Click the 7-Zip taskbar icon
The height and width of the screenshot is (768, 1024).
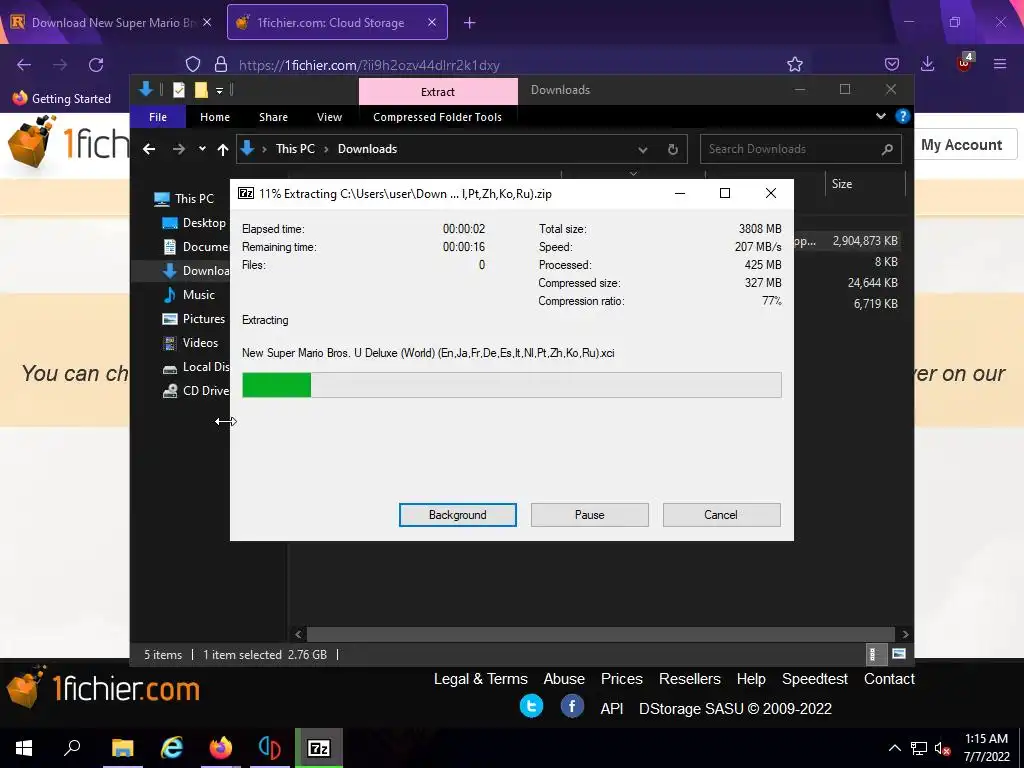[319, 748]
